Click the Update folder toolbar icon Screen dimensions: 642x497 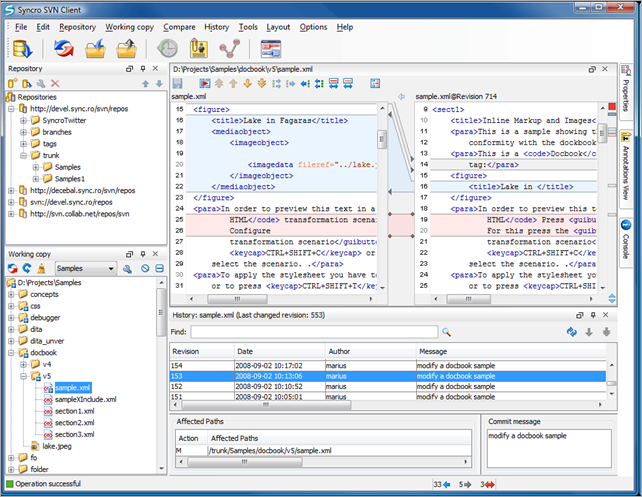tap(95, 47)
